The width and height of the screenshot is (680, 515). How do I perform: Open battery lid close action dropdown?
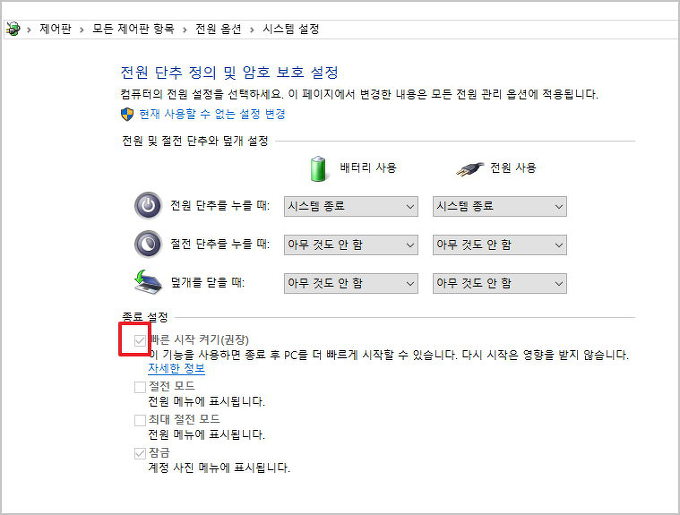350,283
